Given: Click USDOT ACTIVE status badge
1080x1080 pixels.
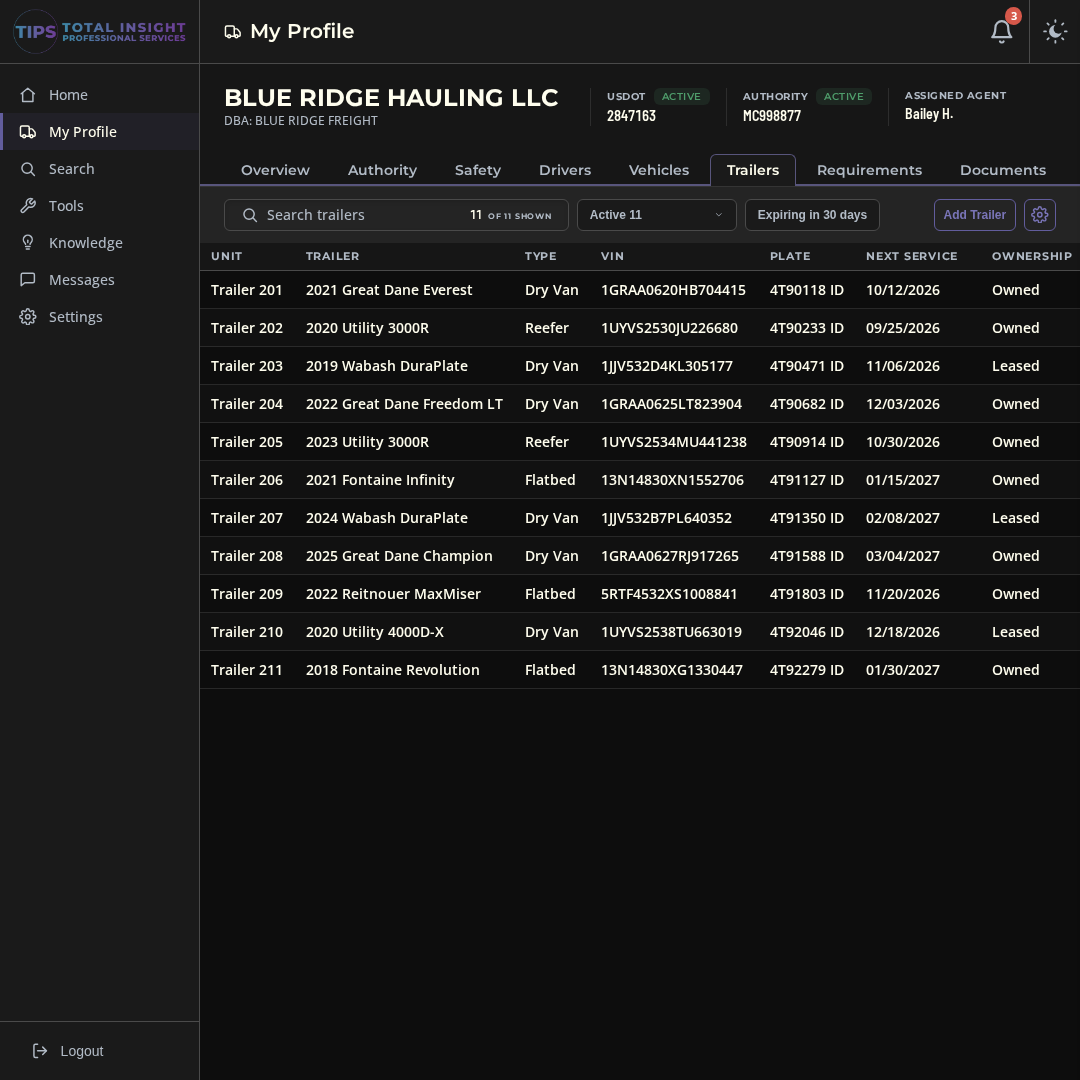Looking at the screenshot, I should tap(681, 96).
